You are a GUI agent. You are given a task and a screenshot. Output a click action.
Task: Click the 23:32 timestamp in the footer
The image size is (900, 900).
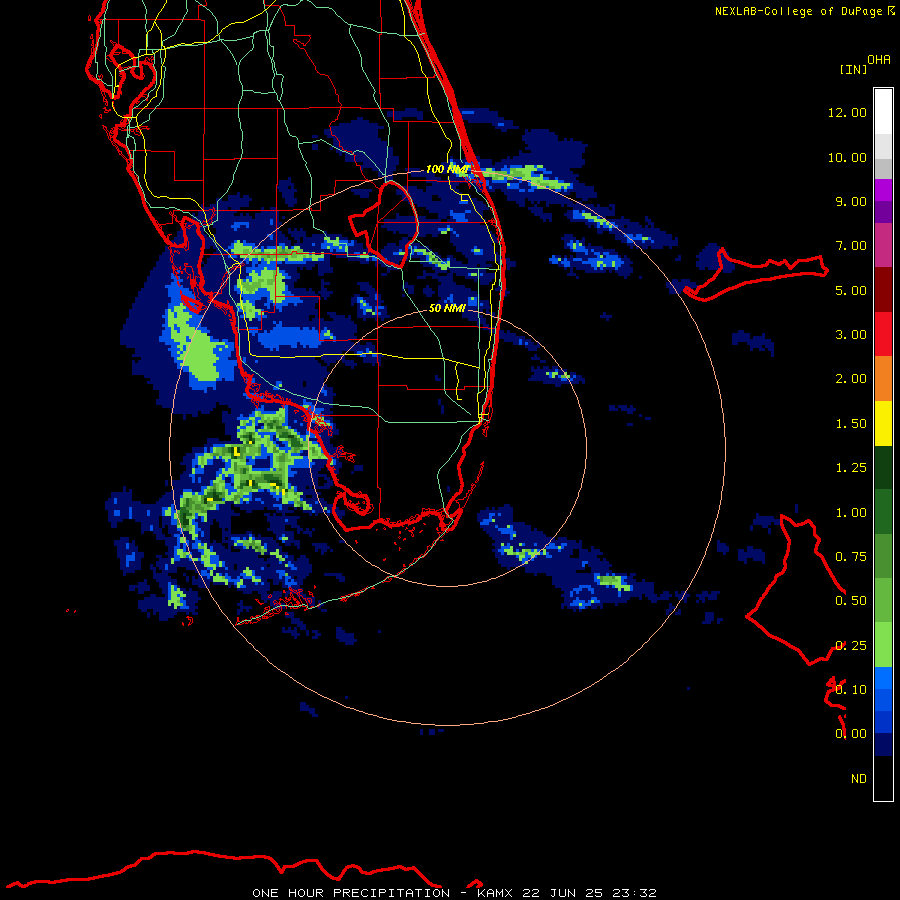(x=633, y=893)
